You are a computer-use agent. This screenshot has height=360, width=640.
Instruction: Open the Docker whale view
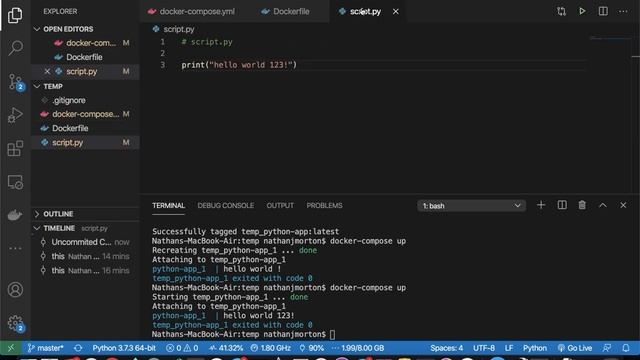(x=15, y=215)
